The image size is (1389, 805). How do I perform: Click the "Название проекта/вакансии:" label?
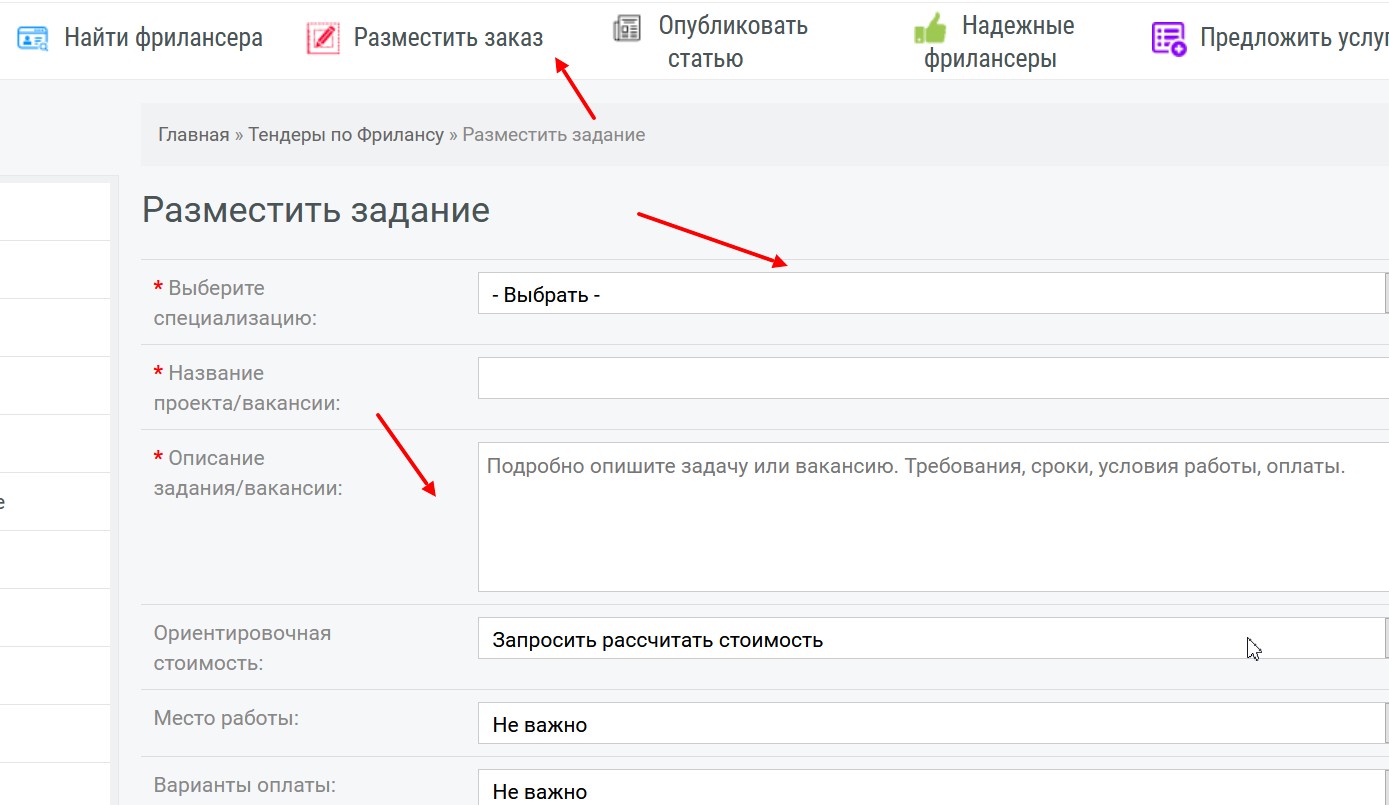pyautogui.click(x=246, y=388)
